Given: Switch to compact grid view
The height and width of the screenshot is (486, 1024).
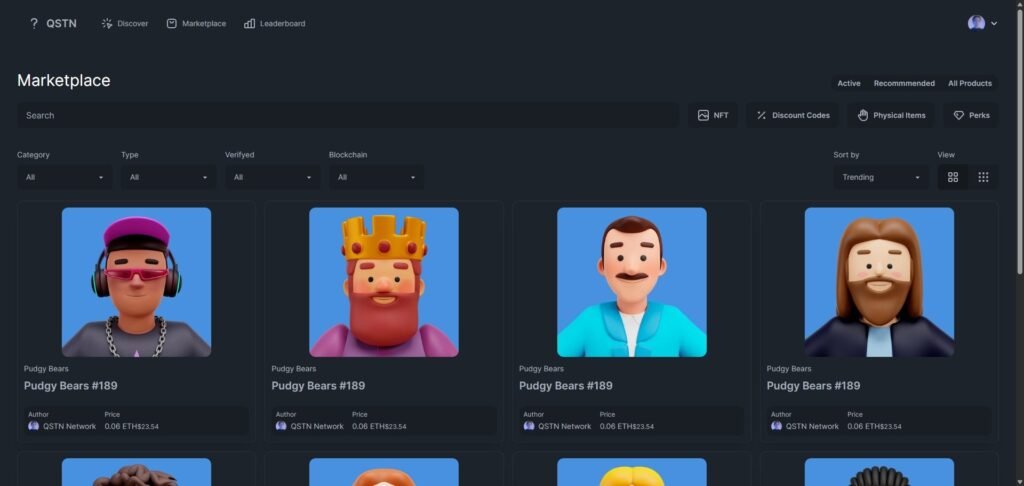Looking at the screenshot, I should click(983, 177).
